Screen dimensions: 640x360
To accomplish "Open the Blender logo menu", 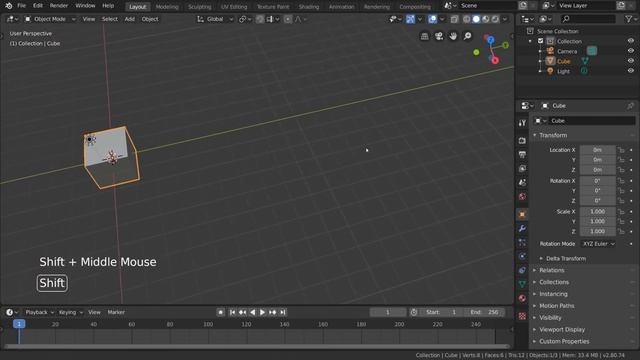I will (x=9, y=6).
